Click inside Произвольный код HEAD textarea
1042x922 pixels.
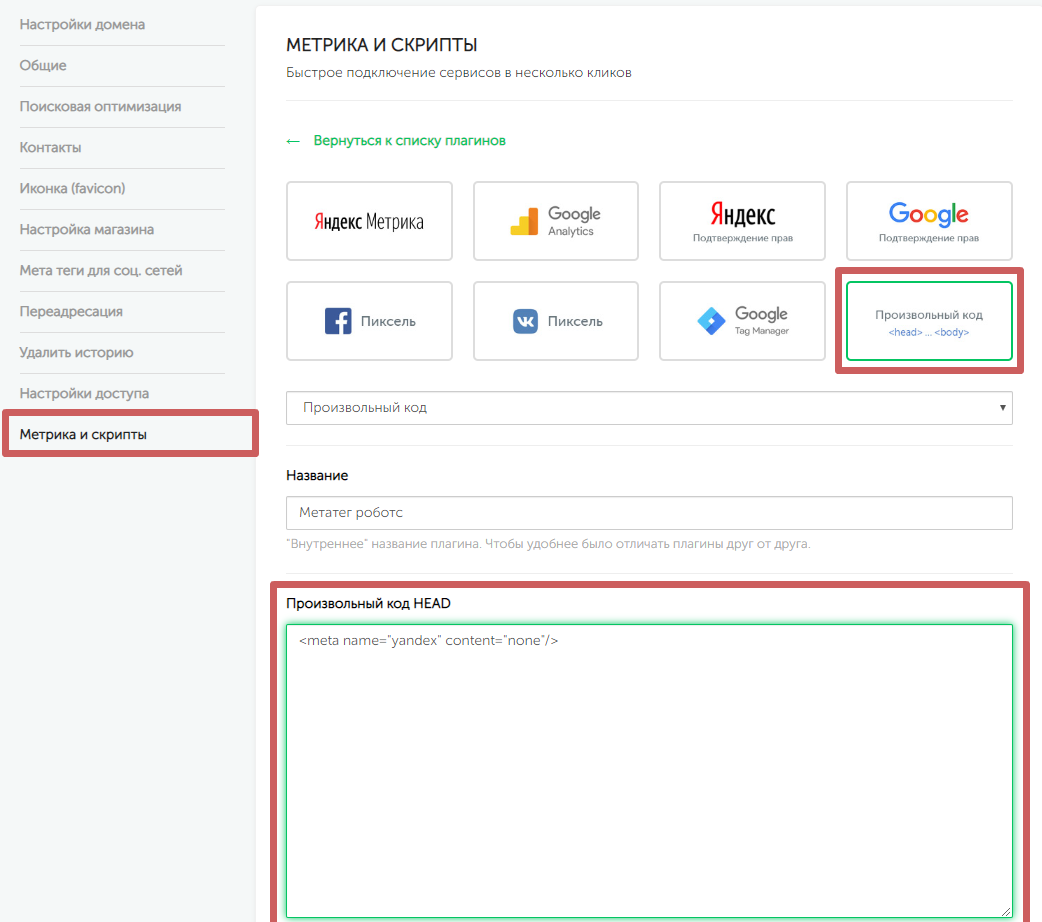pos(649,770)
